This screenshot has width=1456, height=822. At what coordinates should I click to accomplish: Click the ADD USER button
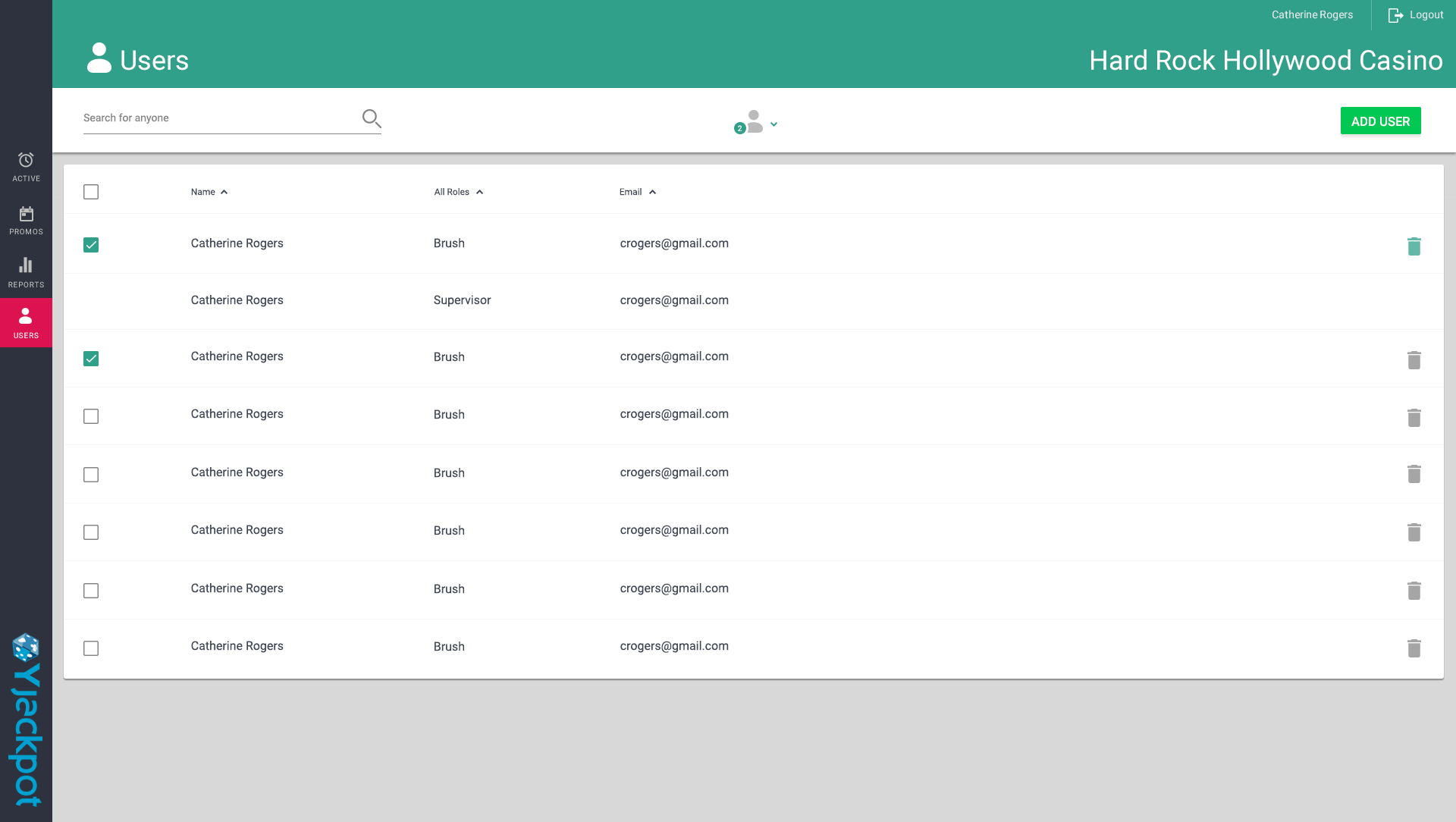click(x=1380, y=121)
